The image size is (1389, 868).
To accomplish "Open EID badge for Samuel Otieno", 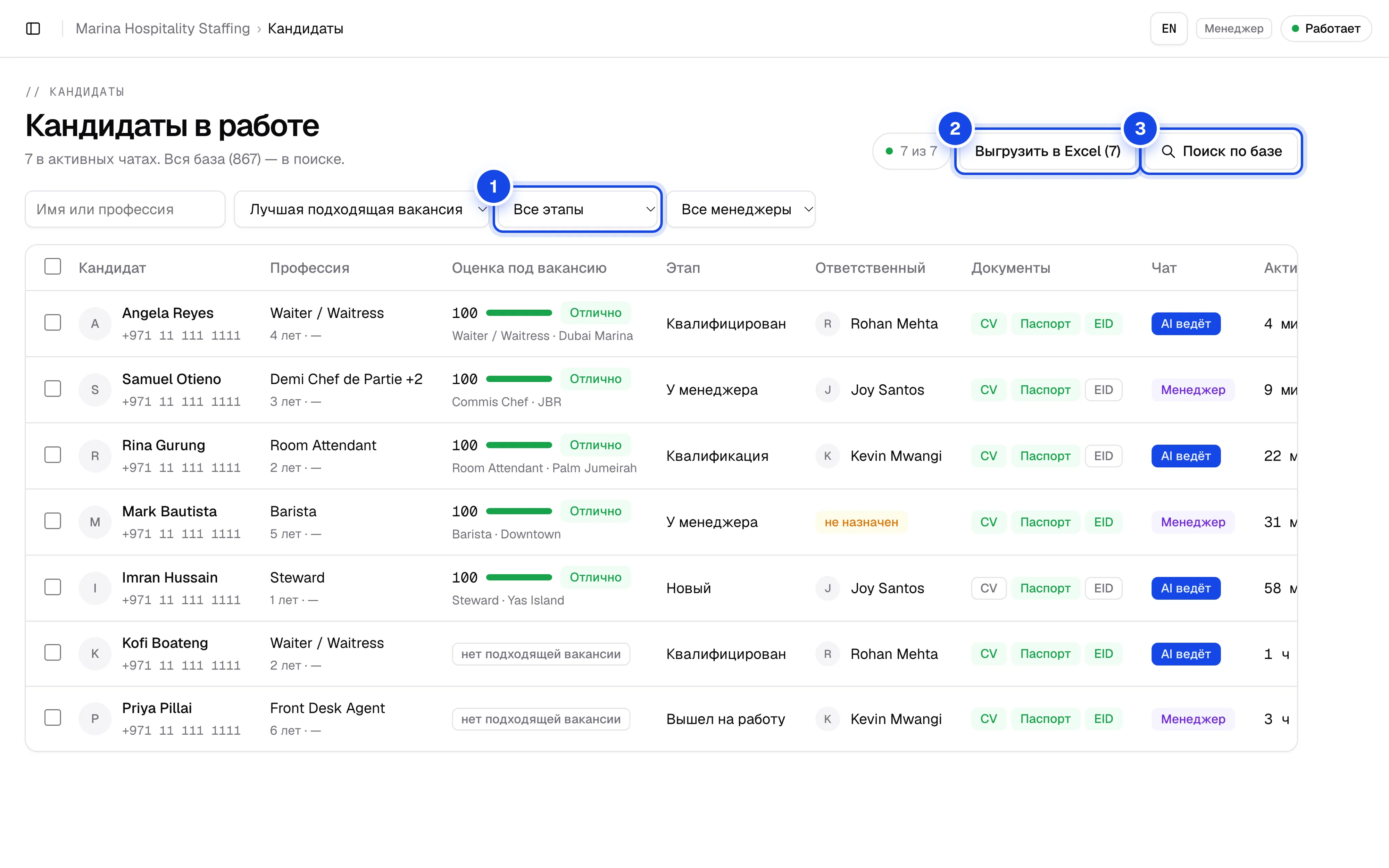I will point(1103,390).
